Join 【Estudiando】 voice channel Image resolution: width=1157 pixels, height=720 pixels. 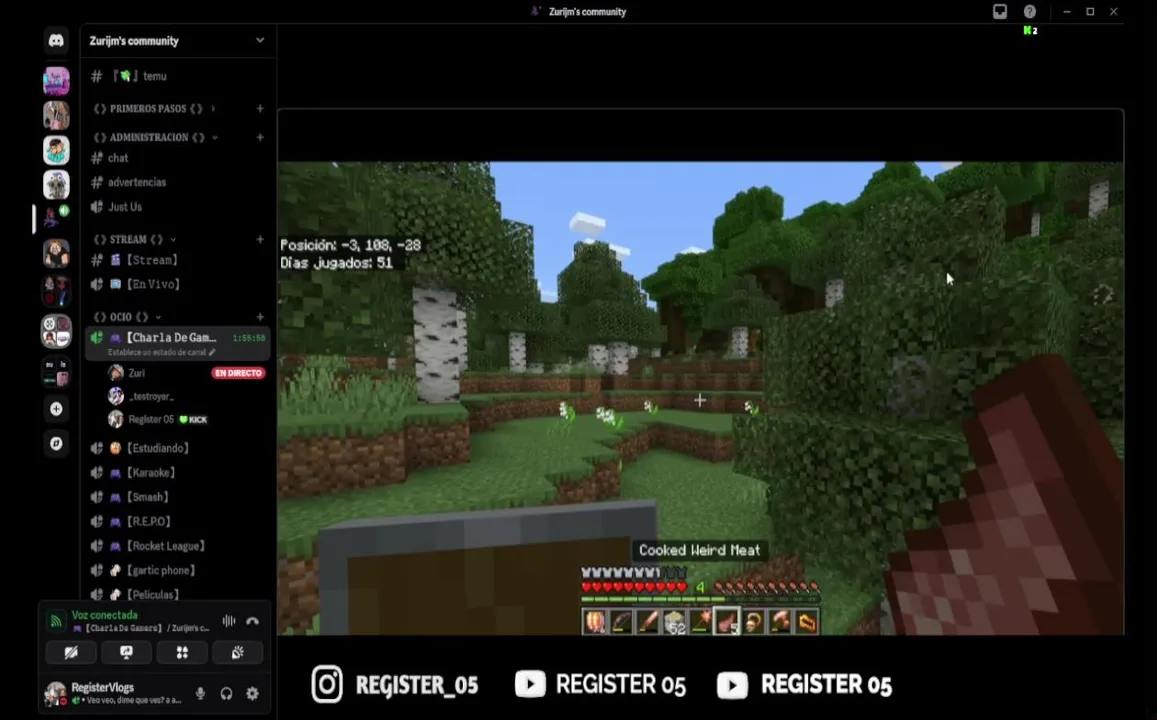[x=177, y=448]
